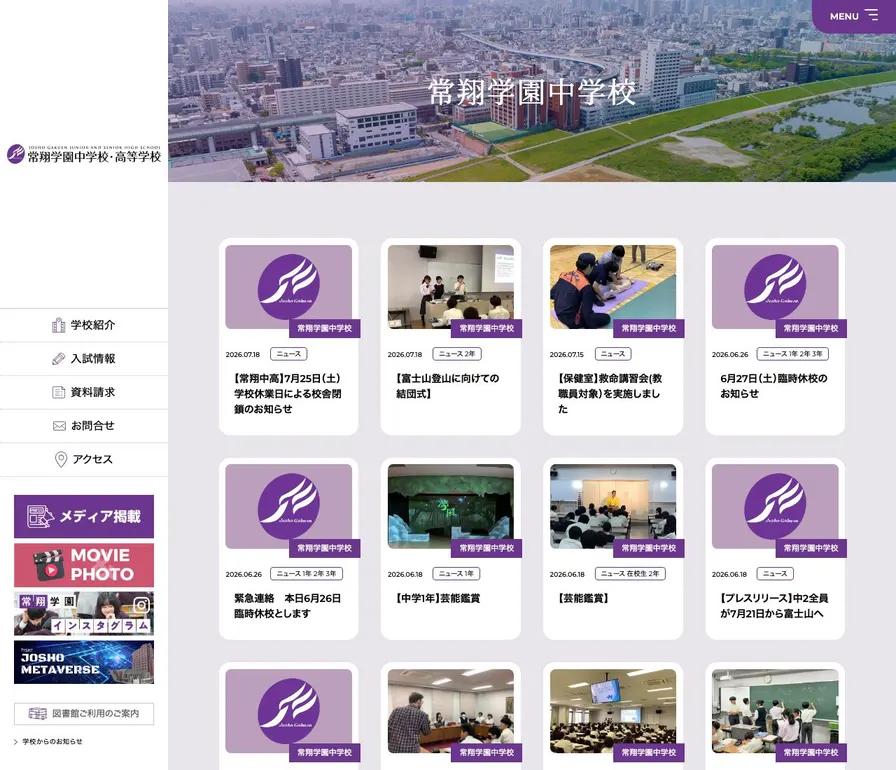Viewport: 896px width, 770px height.
Task: Click the map pin icon beside アクセス
Action: [61, 459]
